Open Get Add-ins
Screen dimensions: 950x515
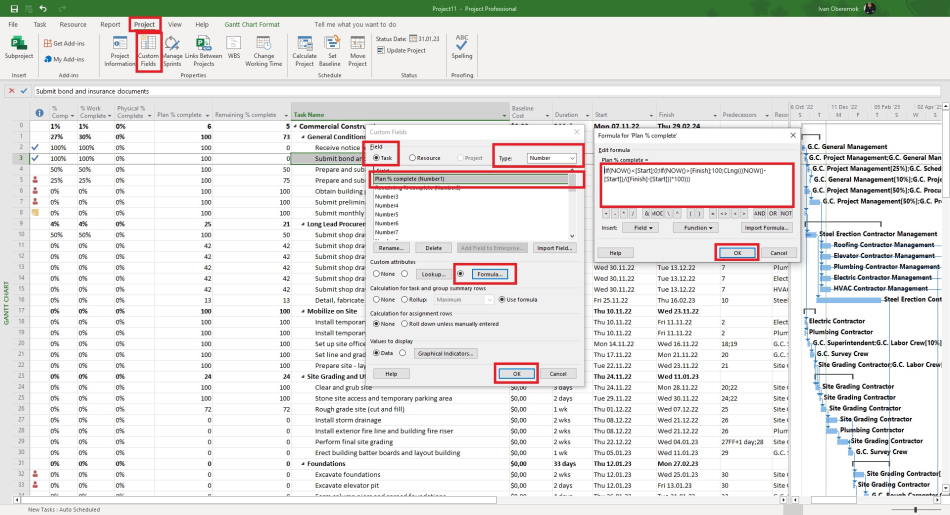[64, 43]
